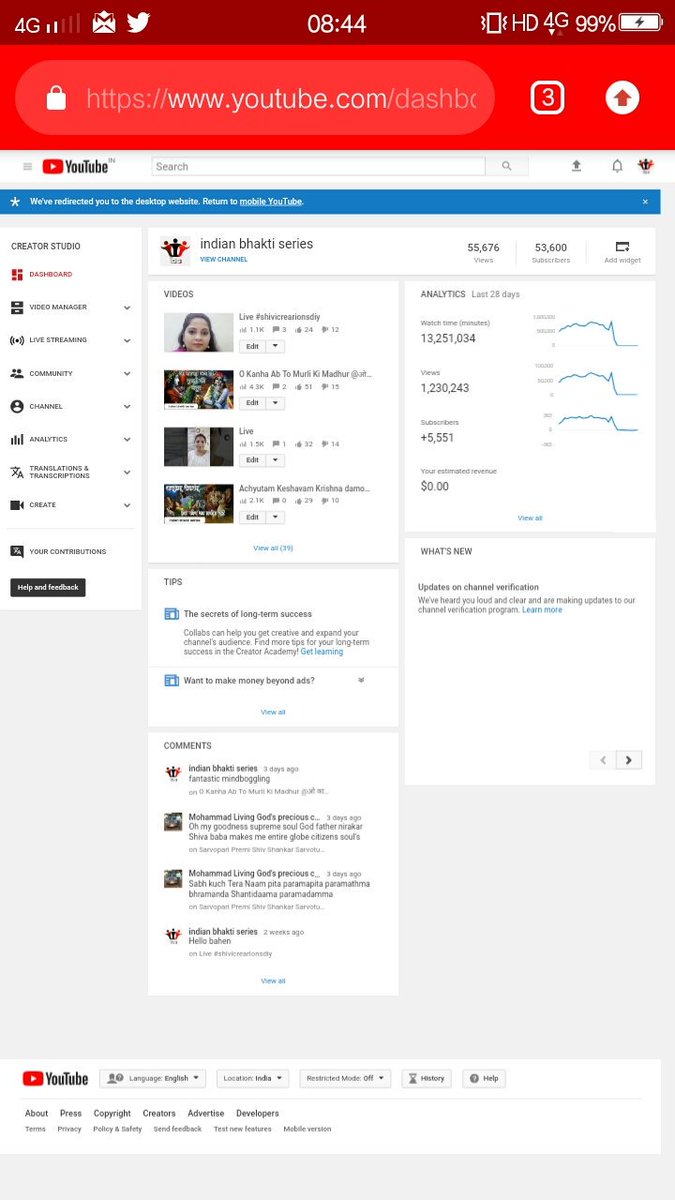Click 'View all (39)' videos link
This screenshot has height=1200, width=675.
click(273, 548)
